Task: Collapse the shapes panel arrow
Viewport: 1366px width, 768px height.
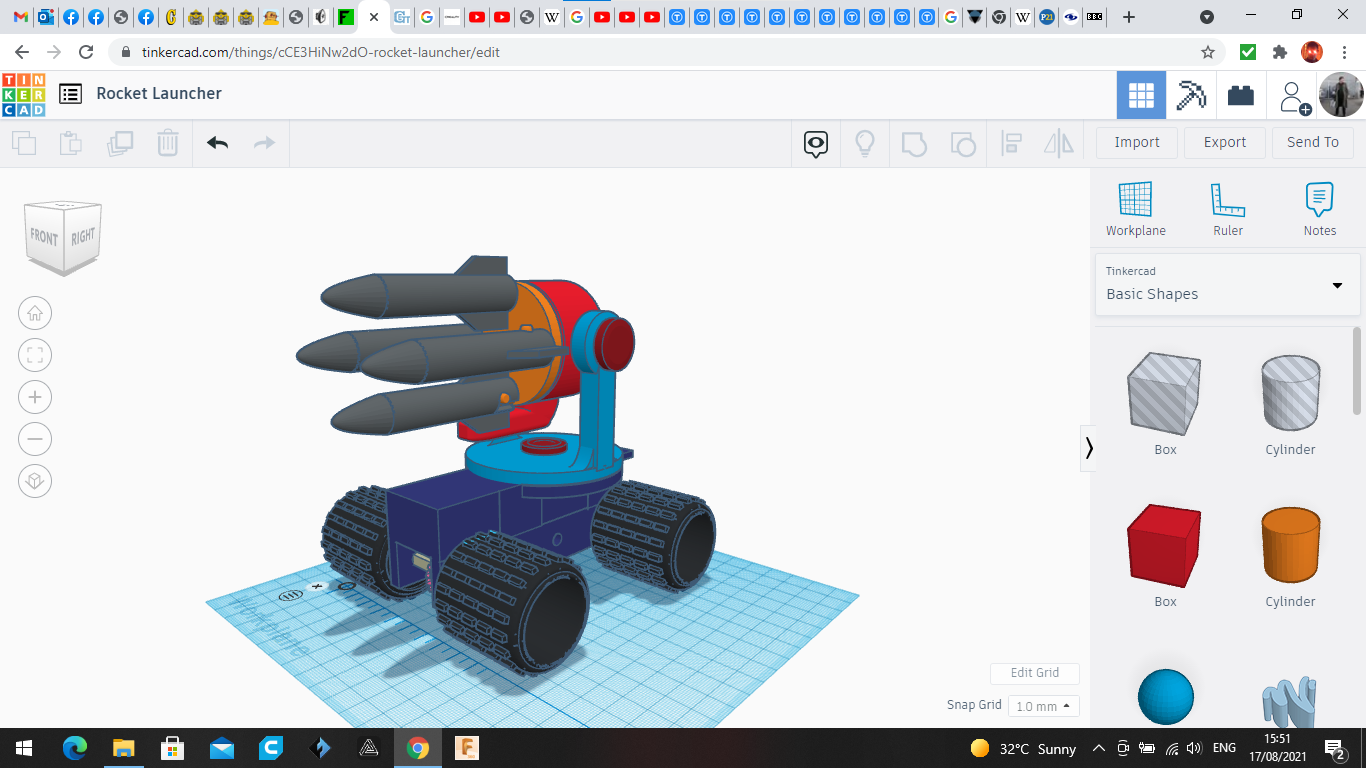Action: tap(1089, 448)
